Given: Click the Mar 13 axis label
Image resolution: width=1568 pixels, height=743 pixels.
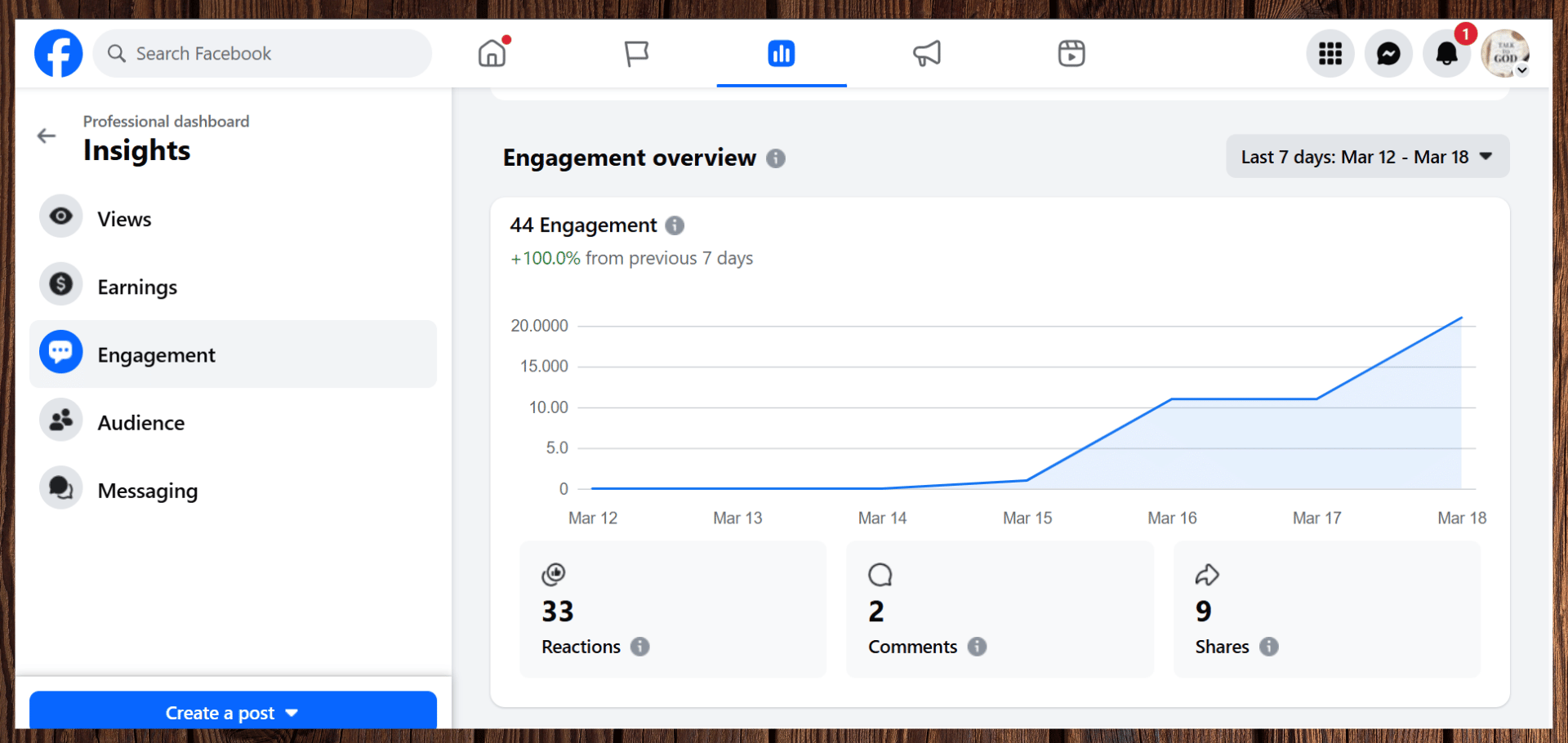Looking at the screenshot, I should [x=737, y=518].
